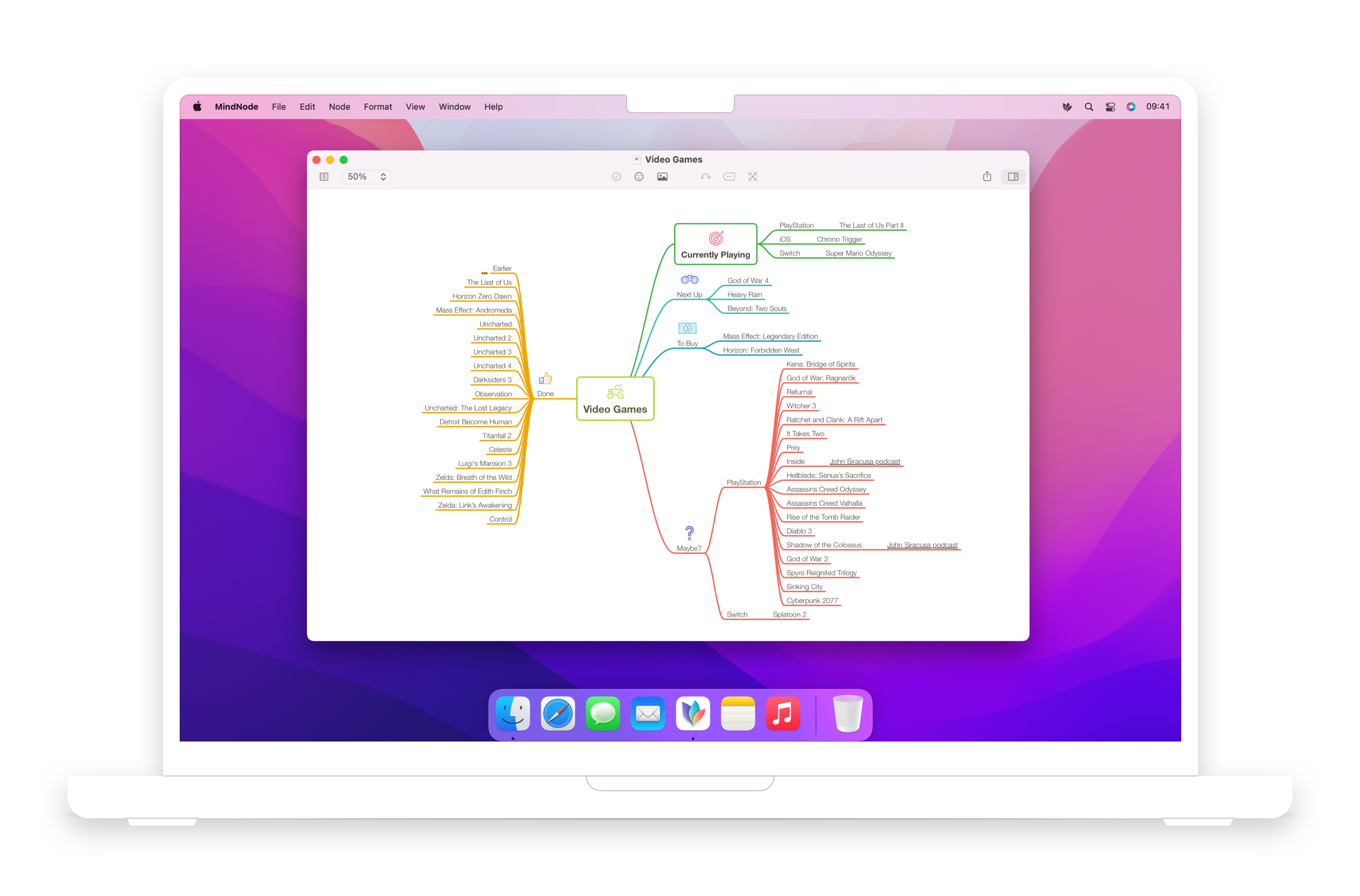This screenshot has width=1360, height=896.
Task: Select the Super Mario Odyssey node
Action: tap(858, 253)
